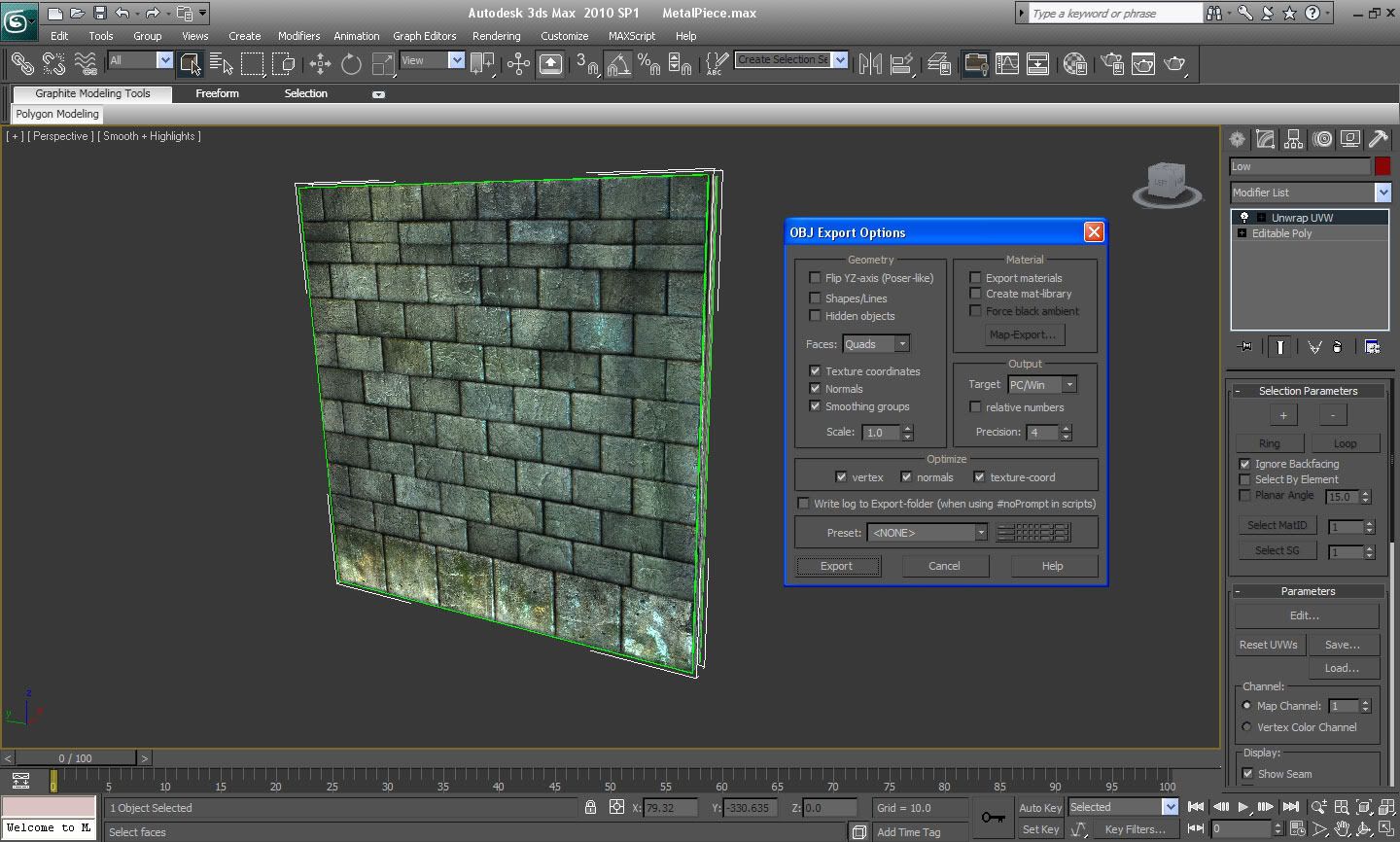
Task: Click the red object color swatch
Action: (x=1382, y=166)
